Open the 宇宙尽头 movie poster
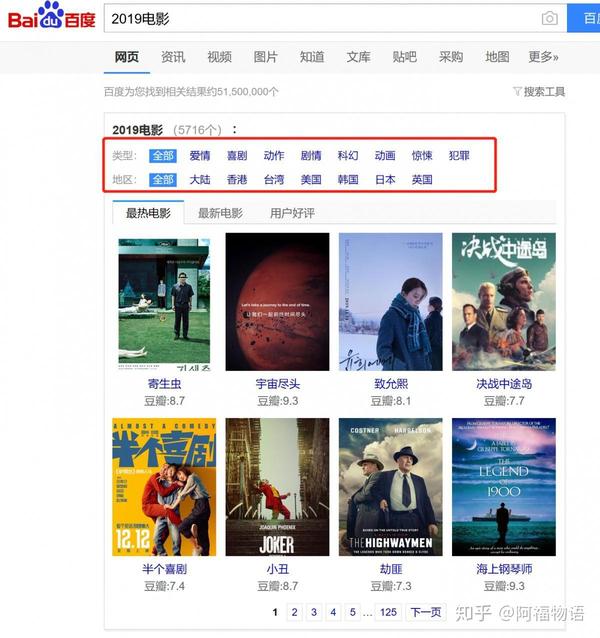The height and width of the screenshot is (638, 600). pos(277,302)
